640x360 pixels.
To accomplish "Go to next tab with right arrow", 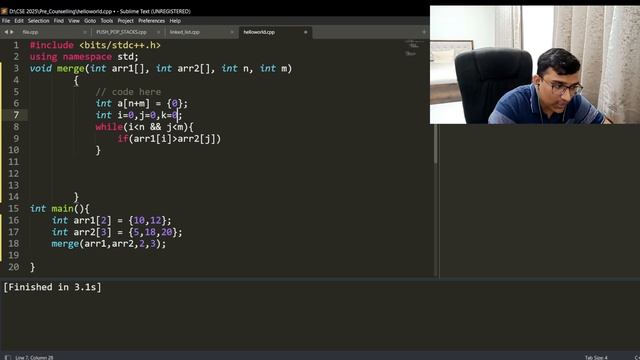I will pos(12,32).
